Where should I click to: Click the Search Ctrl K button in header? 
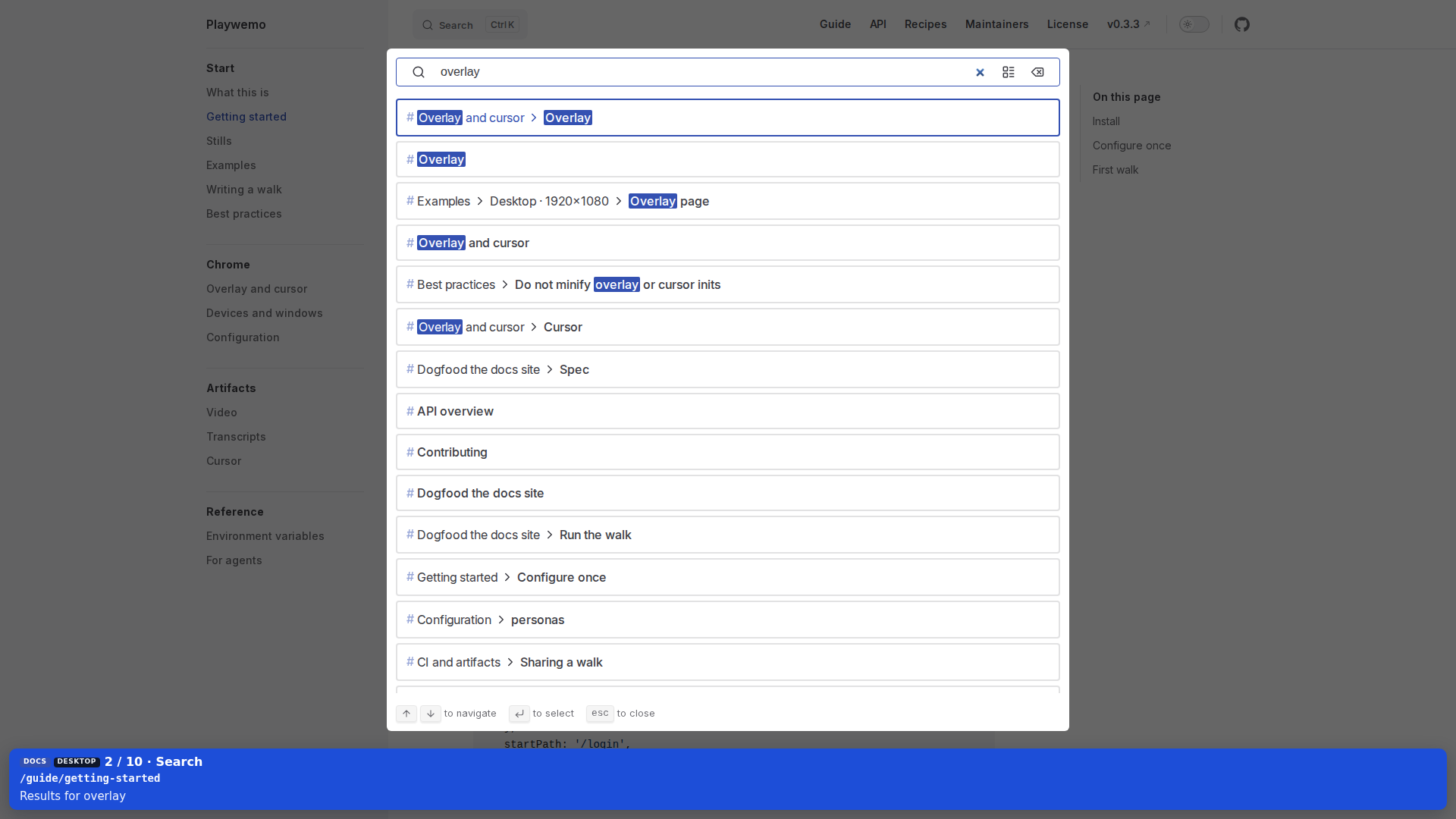470,25
